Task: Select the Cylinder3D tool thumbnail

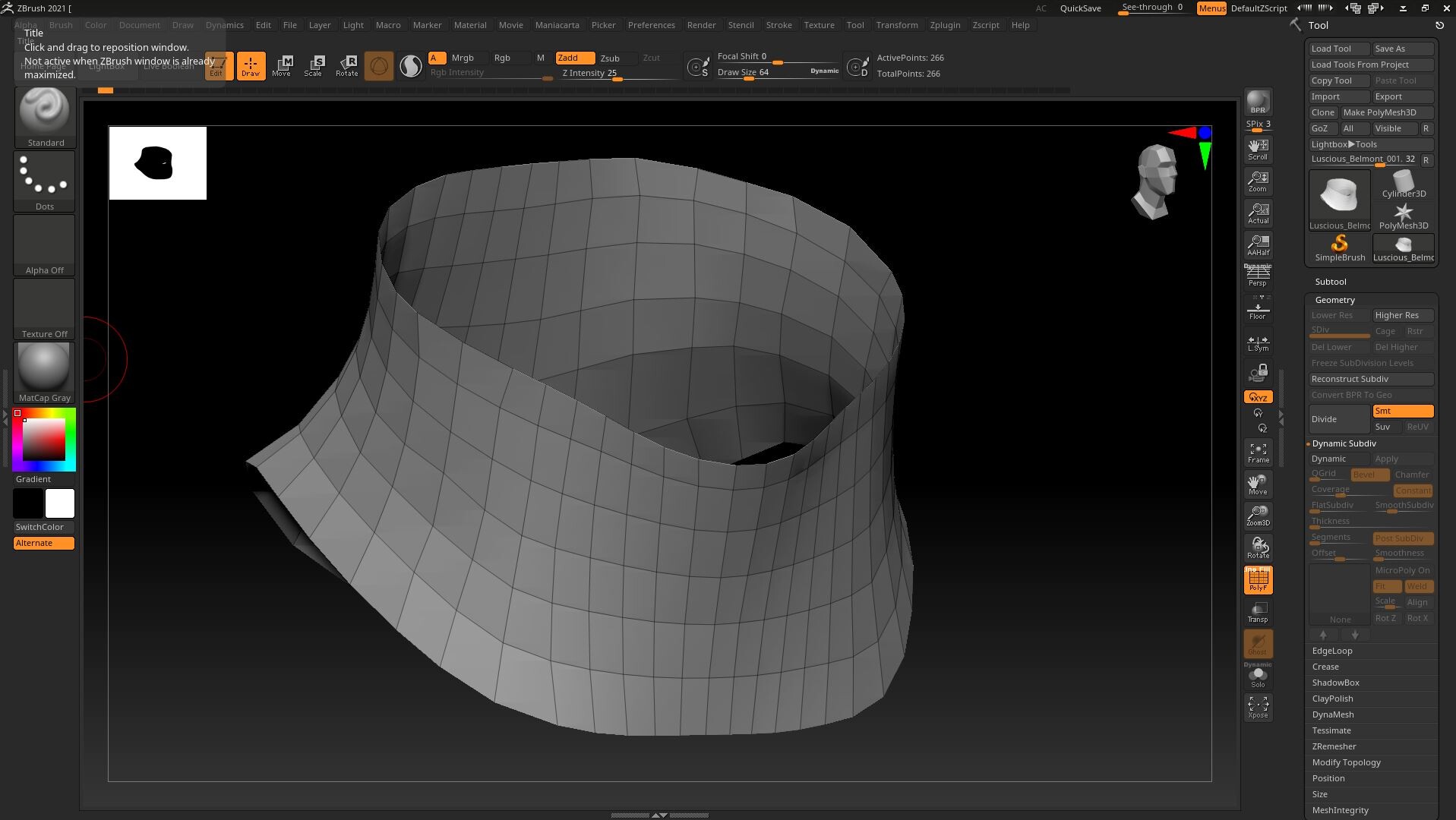Action: click(1404, 184)
